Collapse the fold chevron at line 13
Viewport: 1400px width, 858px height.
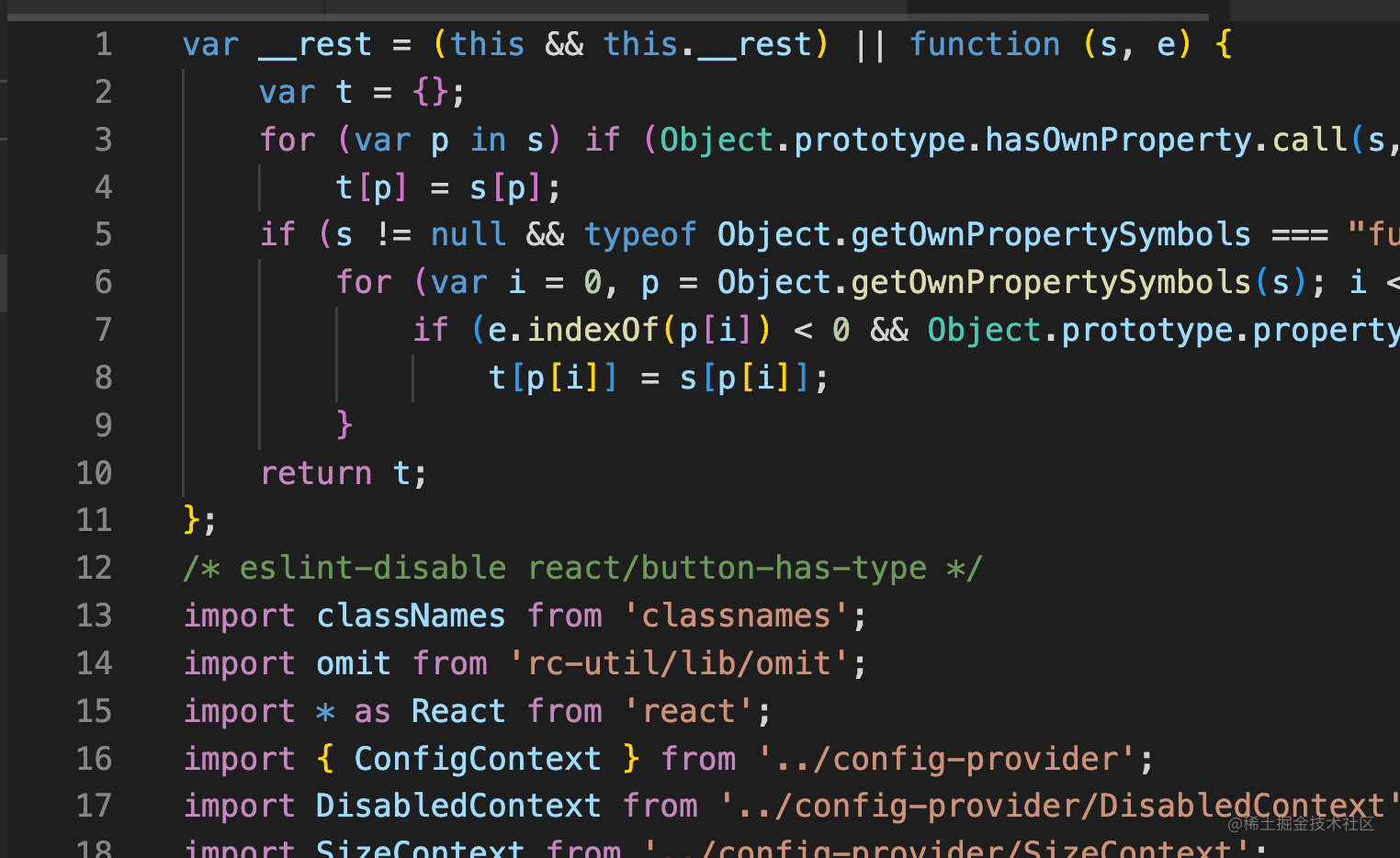(x=152, y=616)
